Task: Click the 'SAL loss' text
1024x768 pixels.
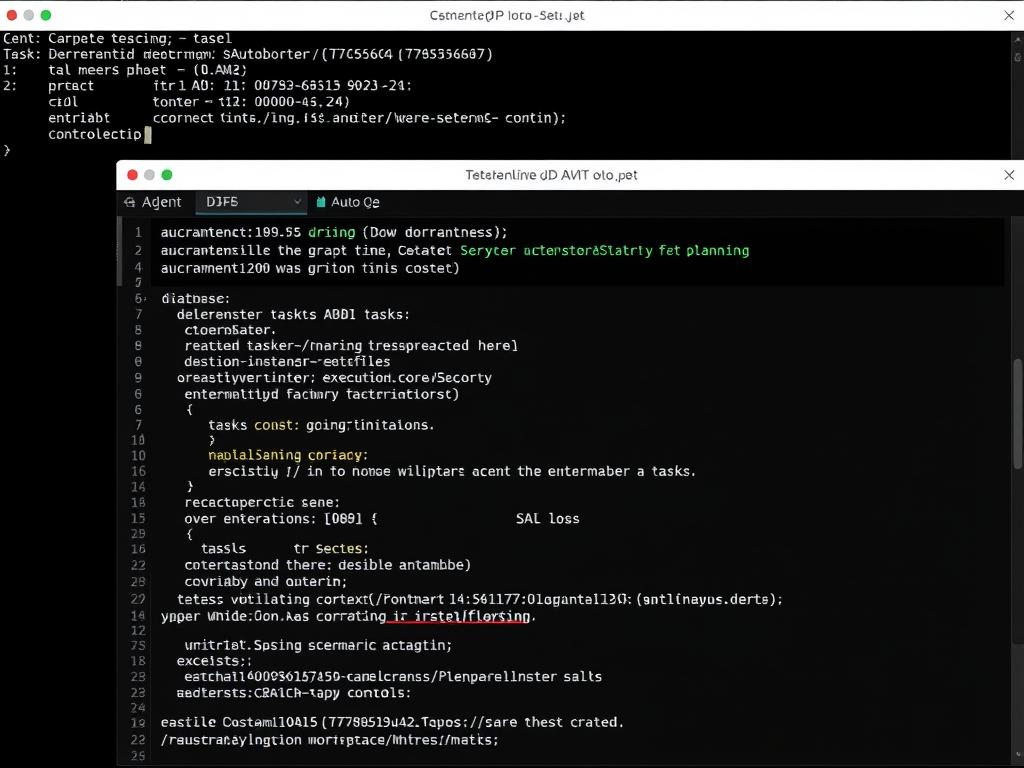Action: [547, 519]
